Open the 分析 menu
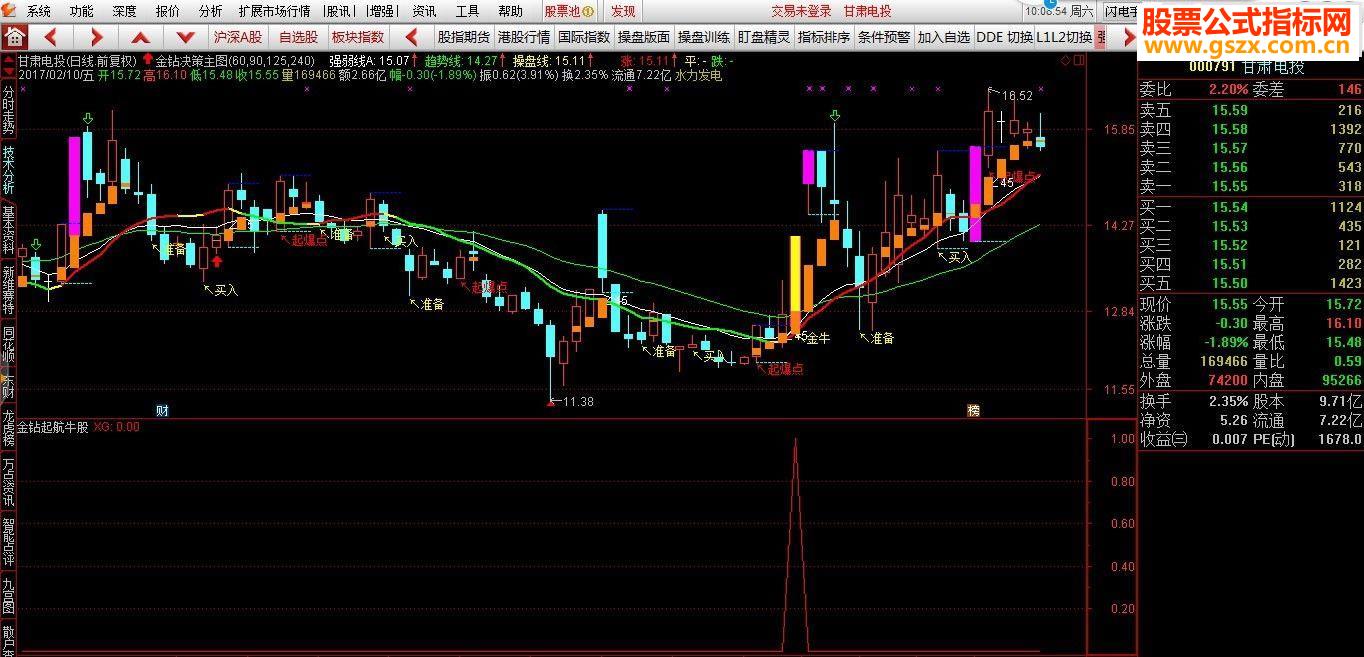1364x657 pixels. [211, 11]
